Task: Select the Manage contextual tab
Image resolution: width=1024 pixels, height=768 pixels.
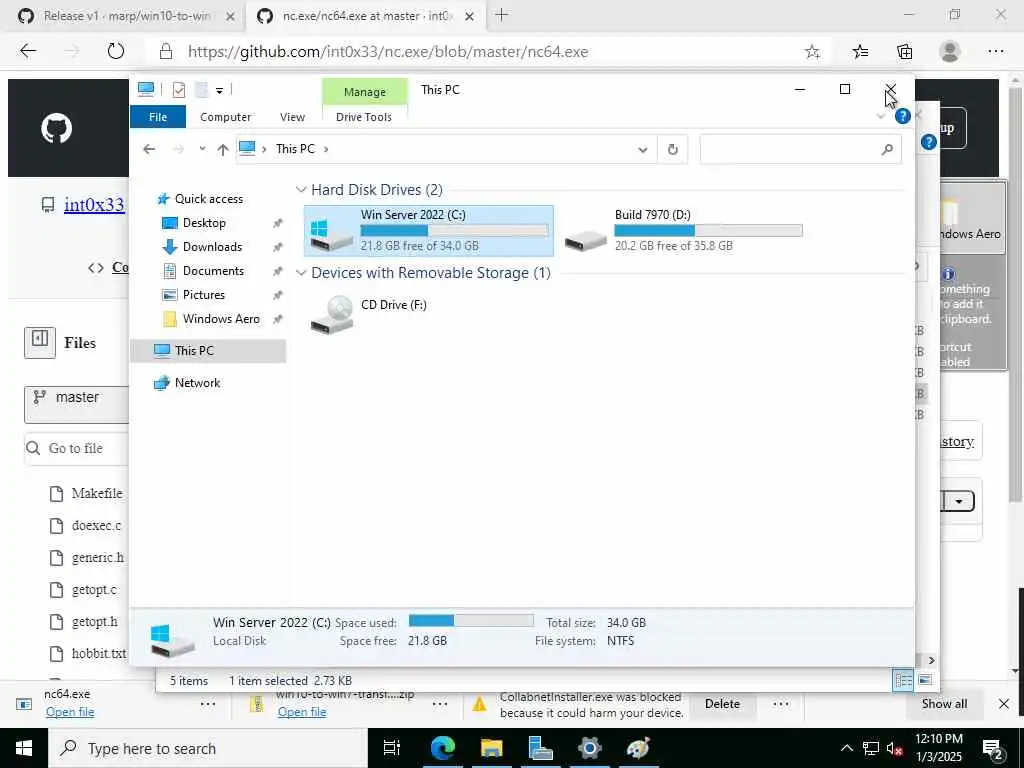Action: [x=364, y=91]
